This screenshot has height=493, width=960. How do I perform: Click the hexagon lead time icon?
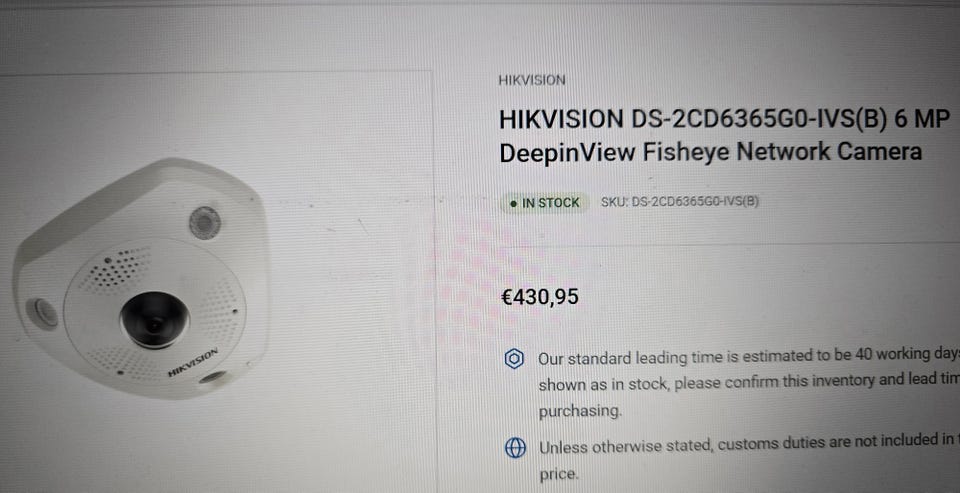pos(514,358)
